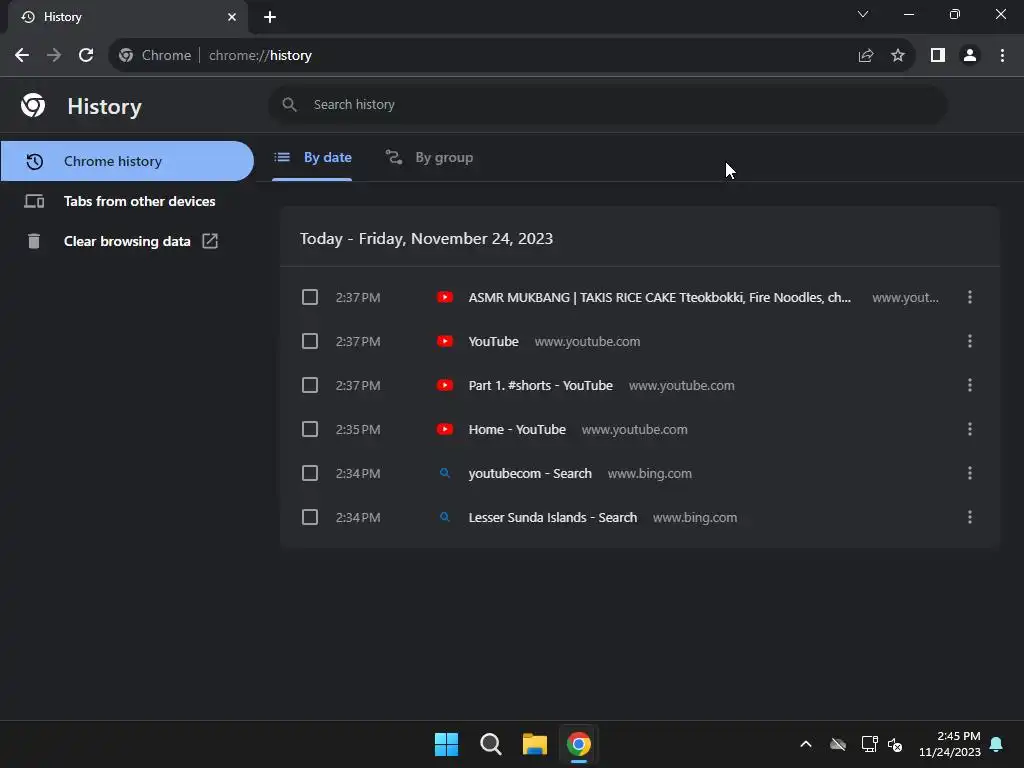
Task: Click the network tray icon
Action: pyautogui.click(x=869, y=744)
